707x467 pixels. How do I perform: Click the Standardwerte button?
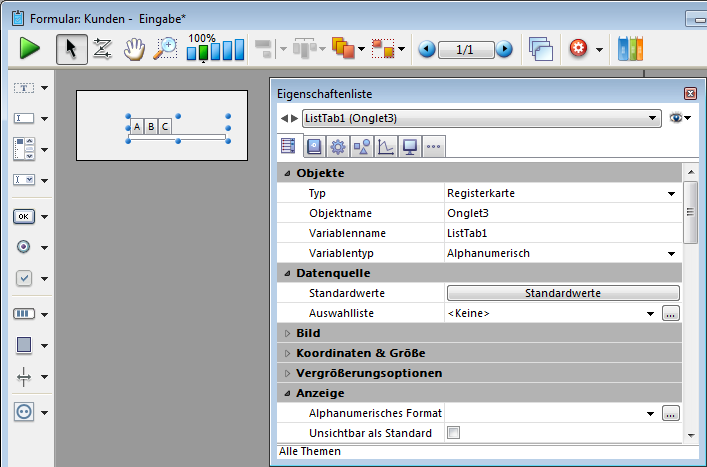(x=562, y=293)
